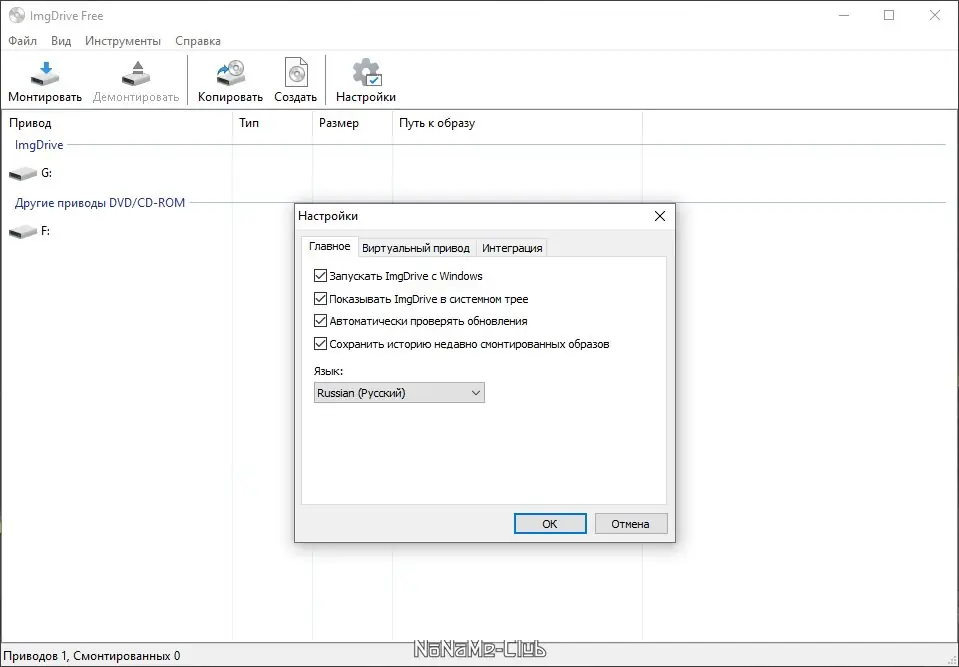Open the Вид menu
Viewport: 959px width, 667px height.
(61, 41)
